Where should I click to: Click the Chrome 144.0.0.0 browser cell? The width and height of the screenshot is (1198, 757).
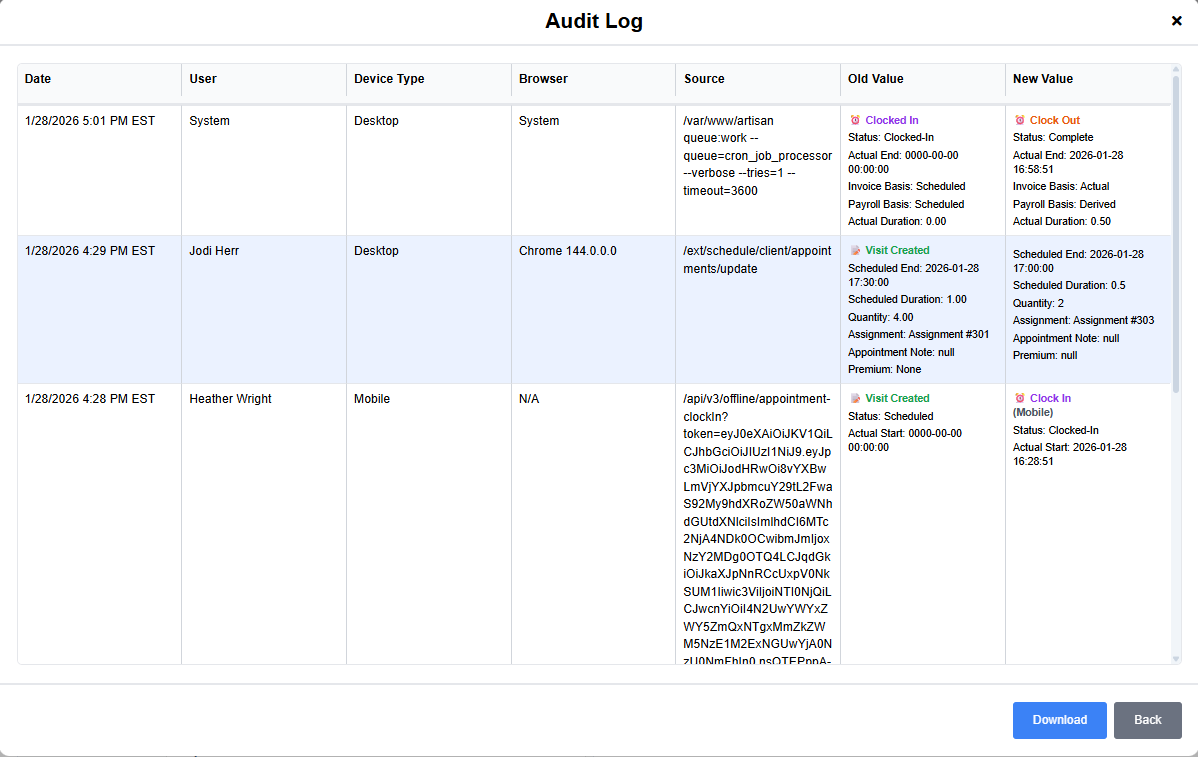click(x=567, y=251)
